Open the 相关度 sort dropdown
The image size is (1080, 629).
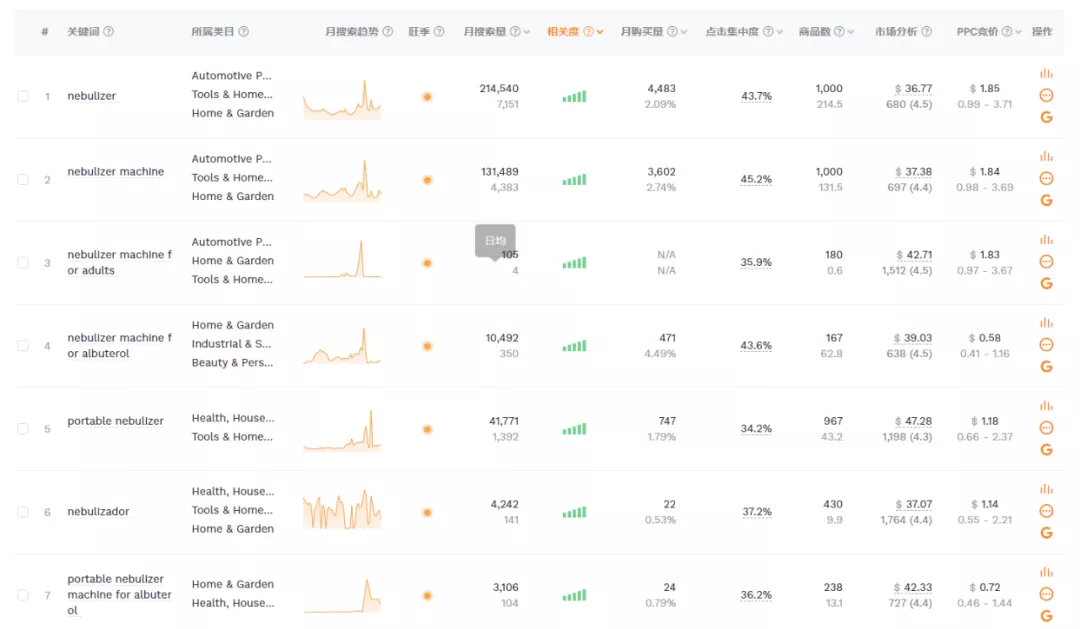(600, 32)
